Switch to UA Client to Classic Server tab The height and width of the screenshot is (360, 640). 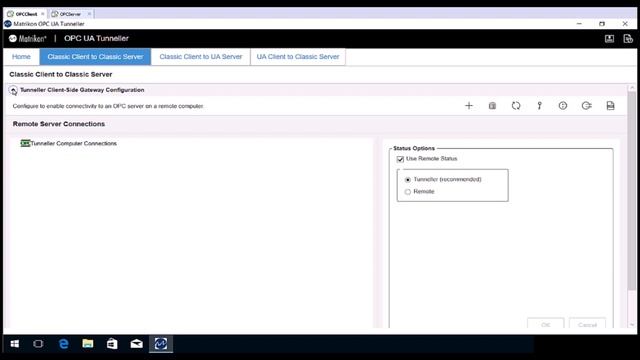[298, 57]
